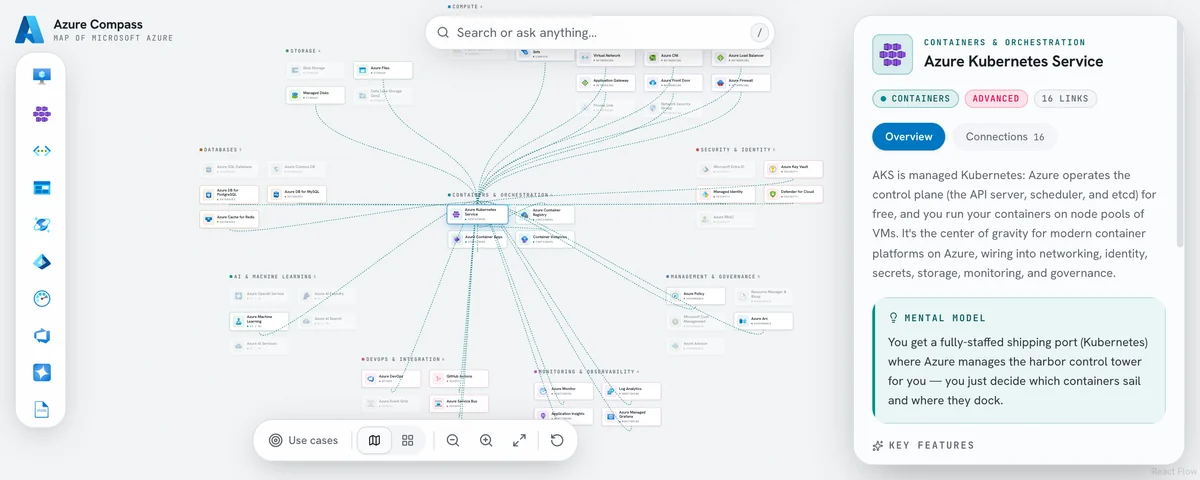Select the Application Gateway node
The image size is (1200, 480).
607,82
